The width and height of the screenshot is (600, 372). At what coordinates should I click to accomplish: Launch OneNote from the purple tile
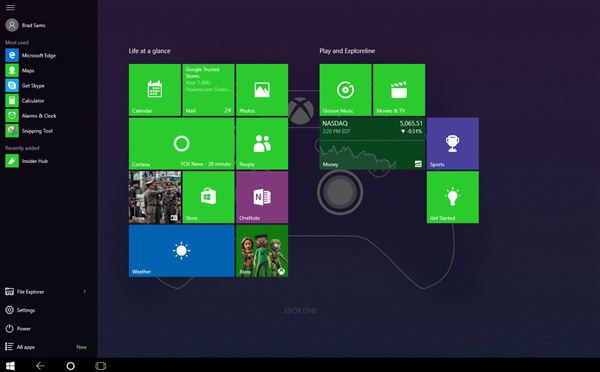click(262, 197)
